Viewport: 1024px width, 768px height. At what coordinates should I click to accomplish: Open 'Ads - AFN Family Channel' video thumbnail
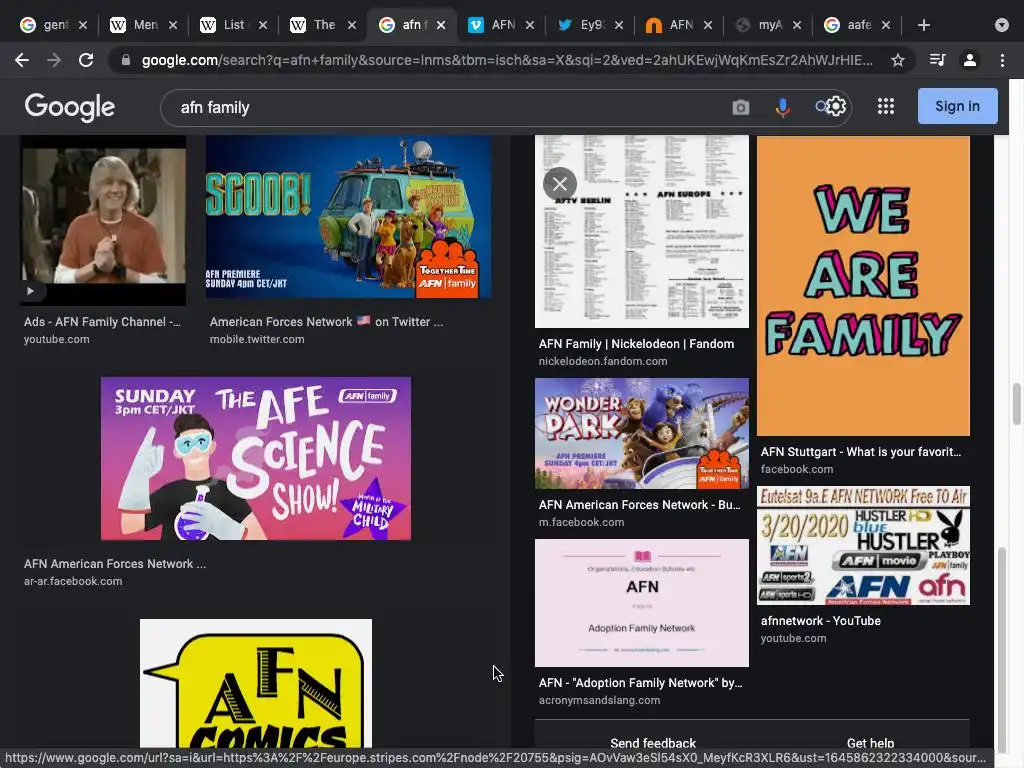tap(103, 220)
